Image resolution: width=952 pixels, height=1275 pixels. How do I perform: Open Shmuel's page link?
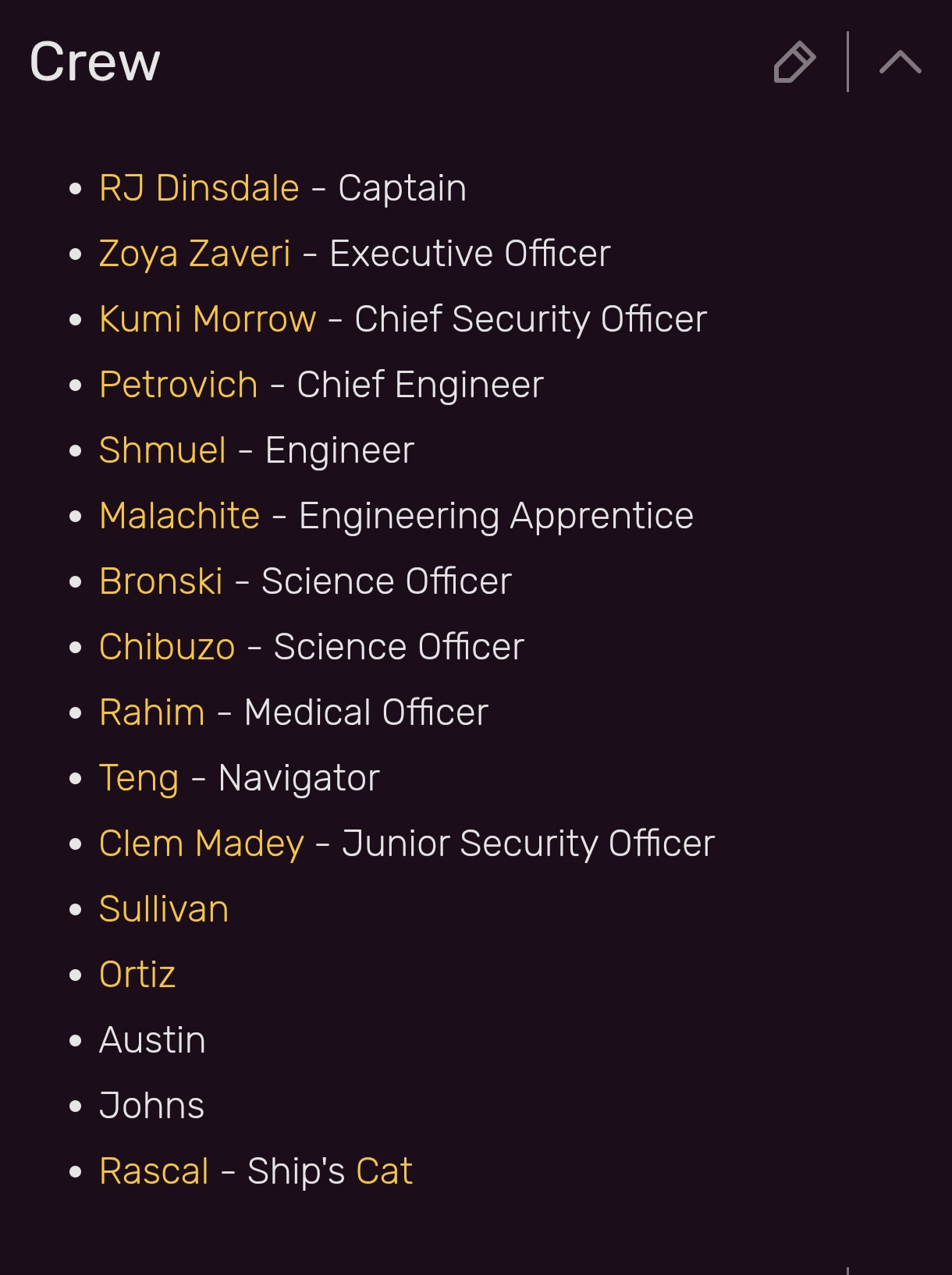click(163, 450)
